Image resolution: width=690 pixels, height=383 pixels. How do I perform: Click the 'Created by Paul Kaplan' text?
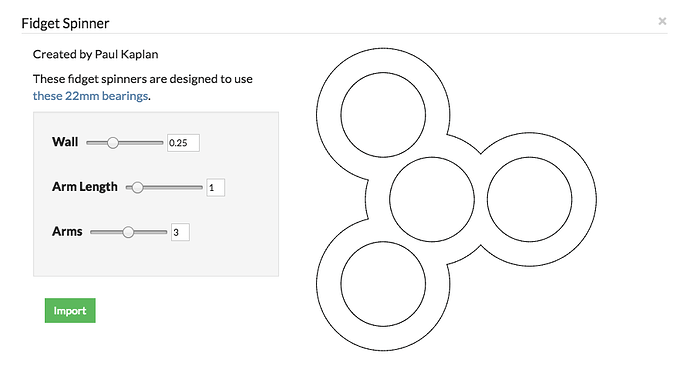pos(95,54)
